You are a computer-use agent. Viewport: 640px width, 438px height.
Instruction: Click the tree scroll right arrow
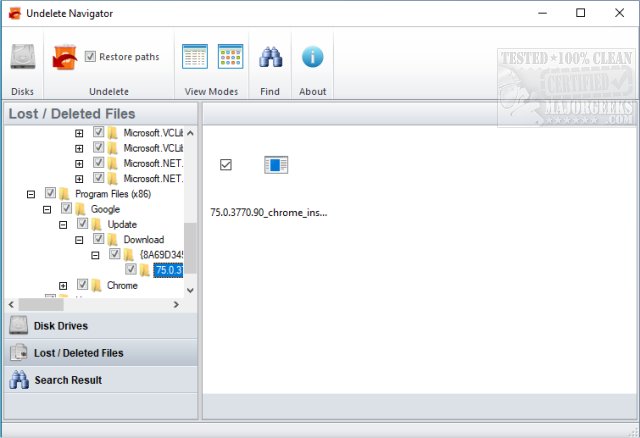176,305
